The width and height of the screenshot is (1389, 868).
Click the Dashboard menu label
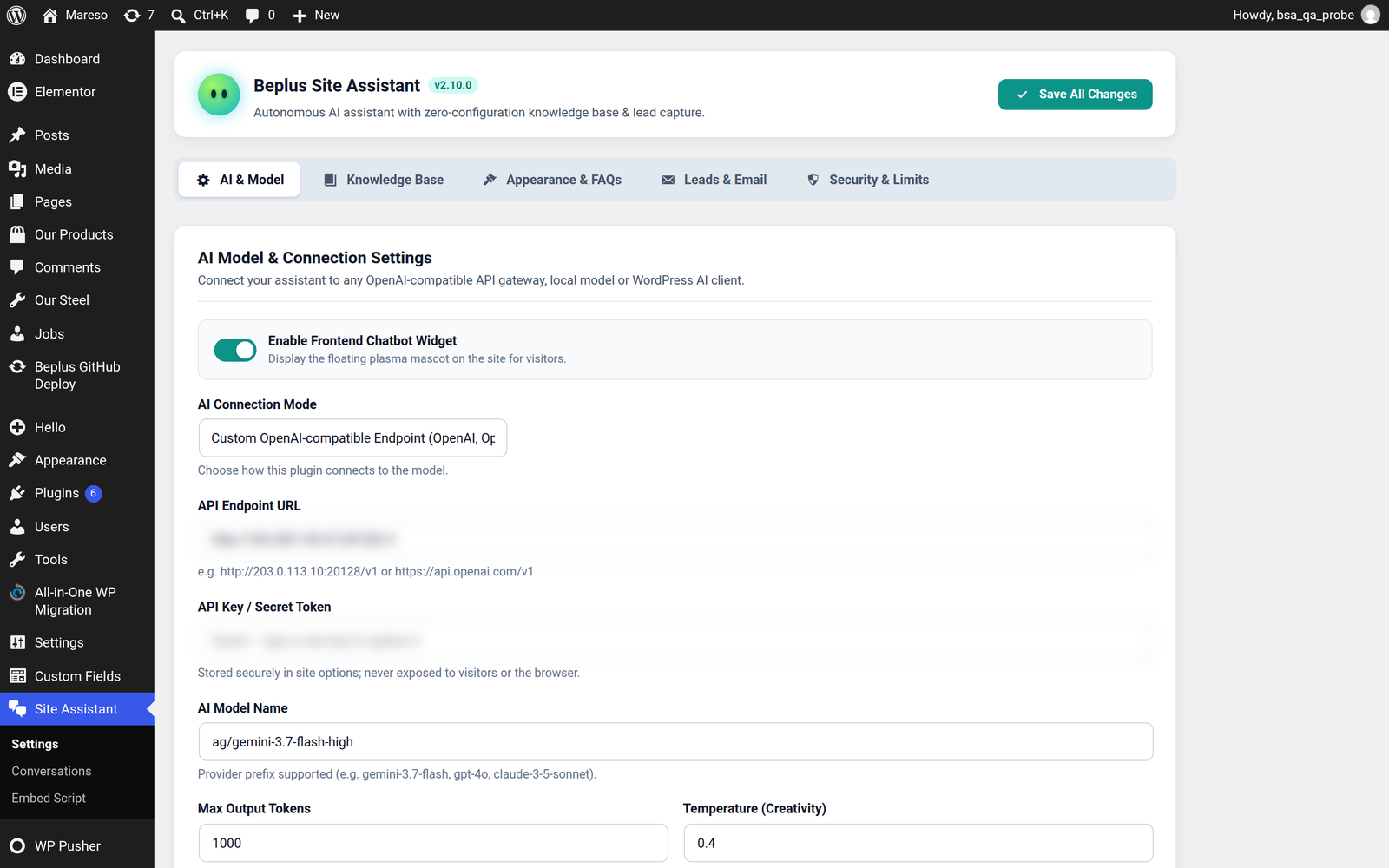67,59
